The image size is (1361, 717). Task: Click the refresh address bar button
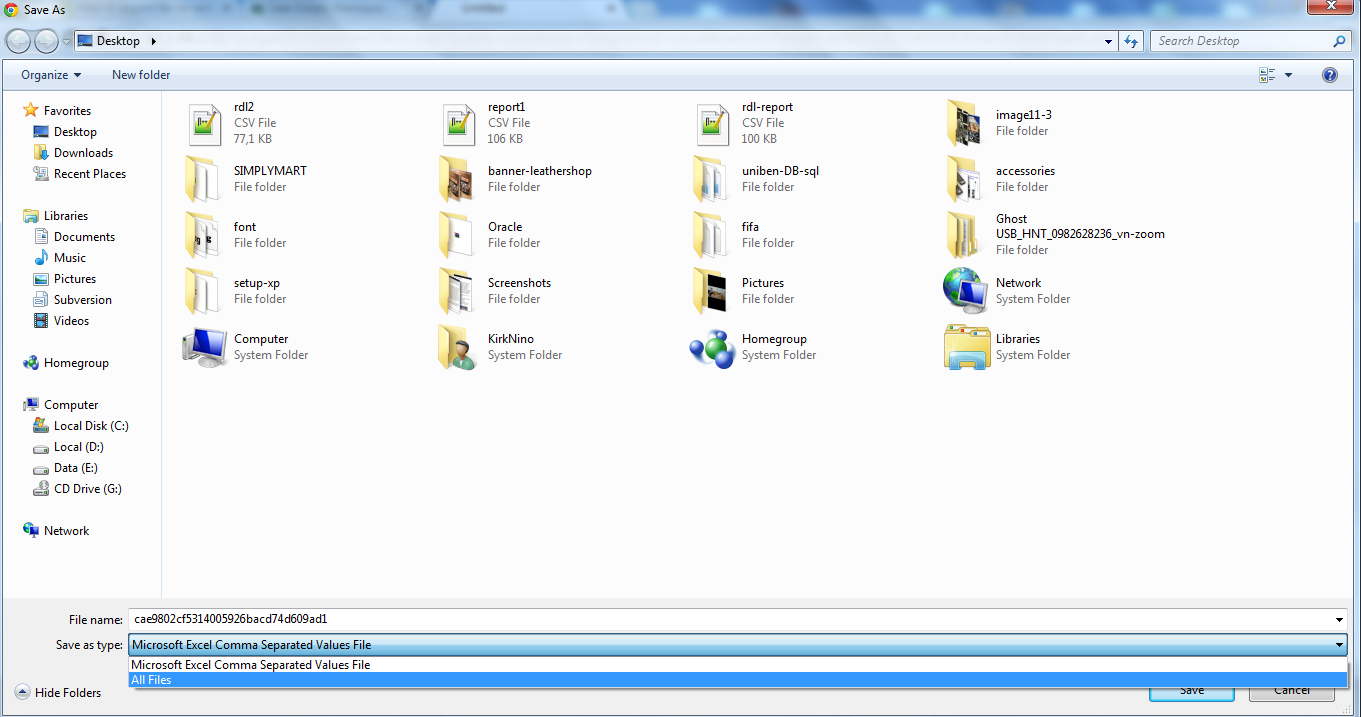[1131, 41]
